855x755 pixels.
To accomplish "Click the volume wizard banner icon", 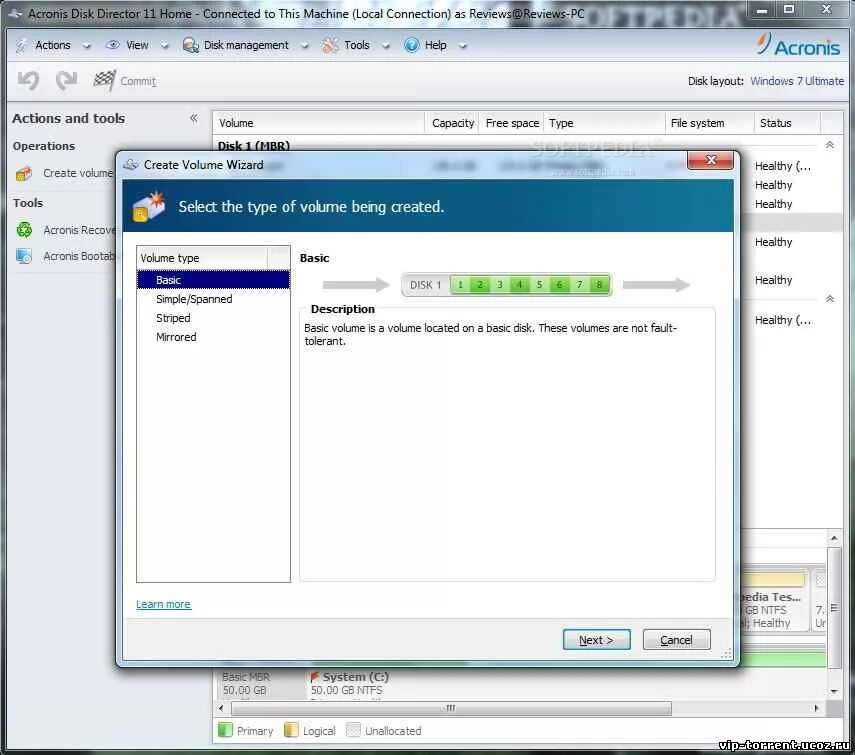I will (x=149, y=206).
